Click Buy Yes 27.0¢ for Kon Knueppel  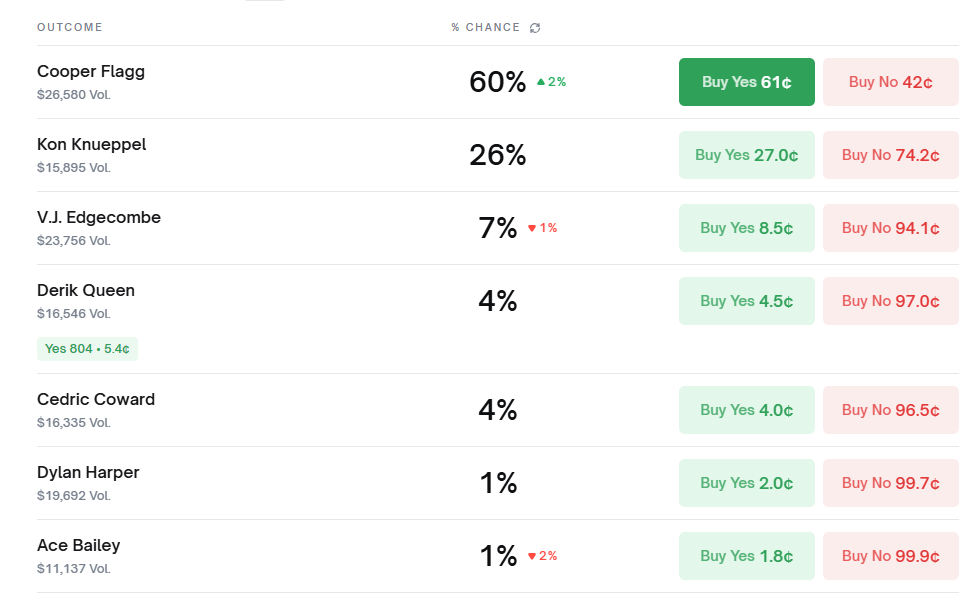(x=746, y=155)
